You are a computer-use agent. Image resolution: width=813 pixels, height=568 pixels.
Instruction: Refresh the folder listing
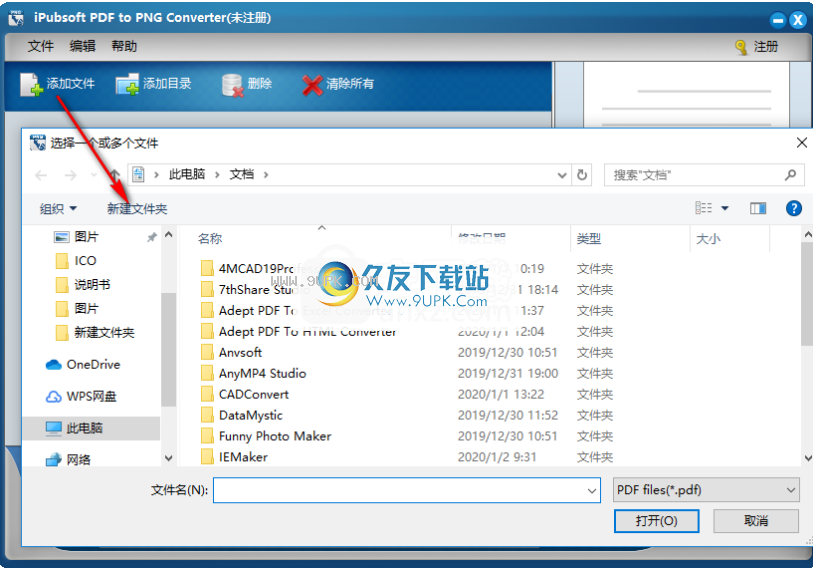[582, 175]
